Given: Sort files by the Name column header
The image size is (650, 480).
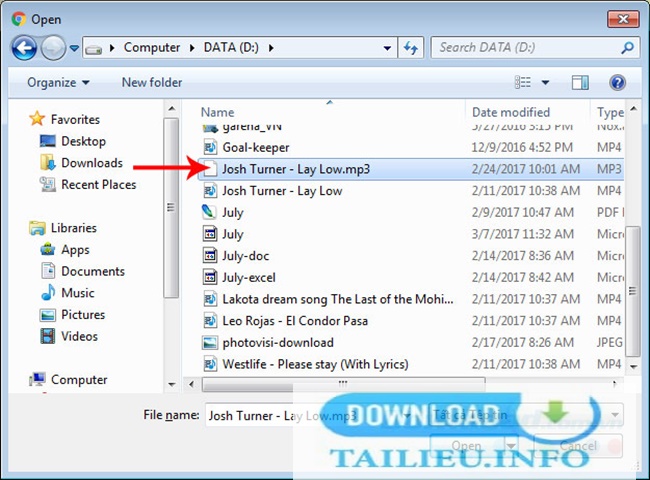Looking at the screenshot, I should click(x=218, y=112).
